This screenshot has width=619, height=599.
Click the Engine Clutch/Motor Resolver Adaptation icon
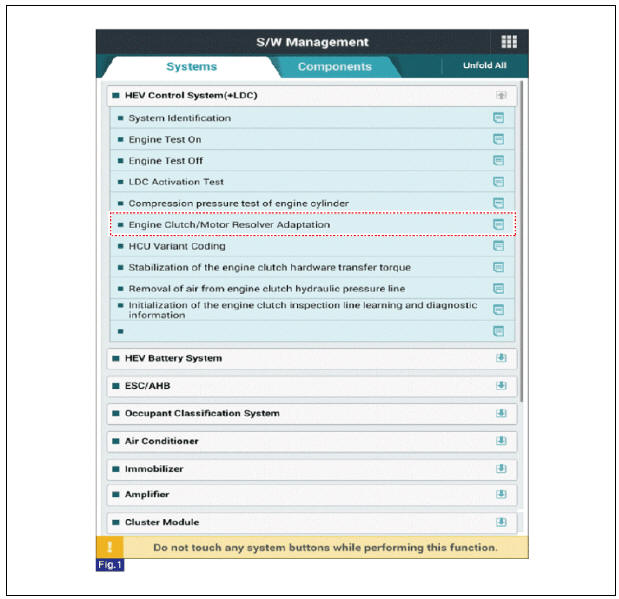(499, 225)
